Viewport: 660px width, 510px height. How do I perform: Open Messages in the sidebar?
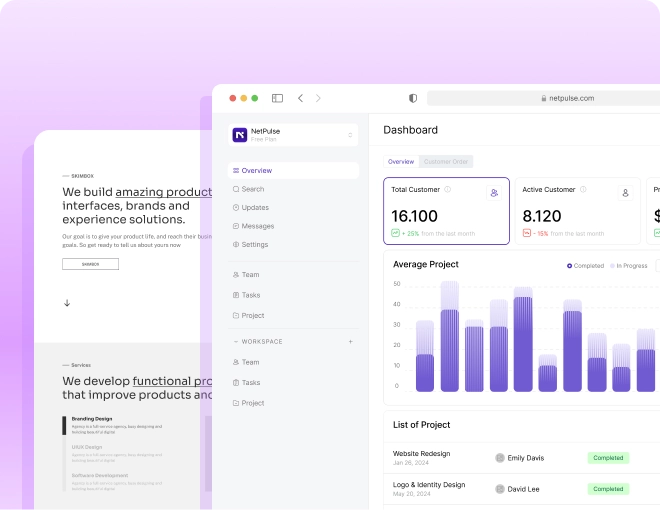(x=257, y=226)
